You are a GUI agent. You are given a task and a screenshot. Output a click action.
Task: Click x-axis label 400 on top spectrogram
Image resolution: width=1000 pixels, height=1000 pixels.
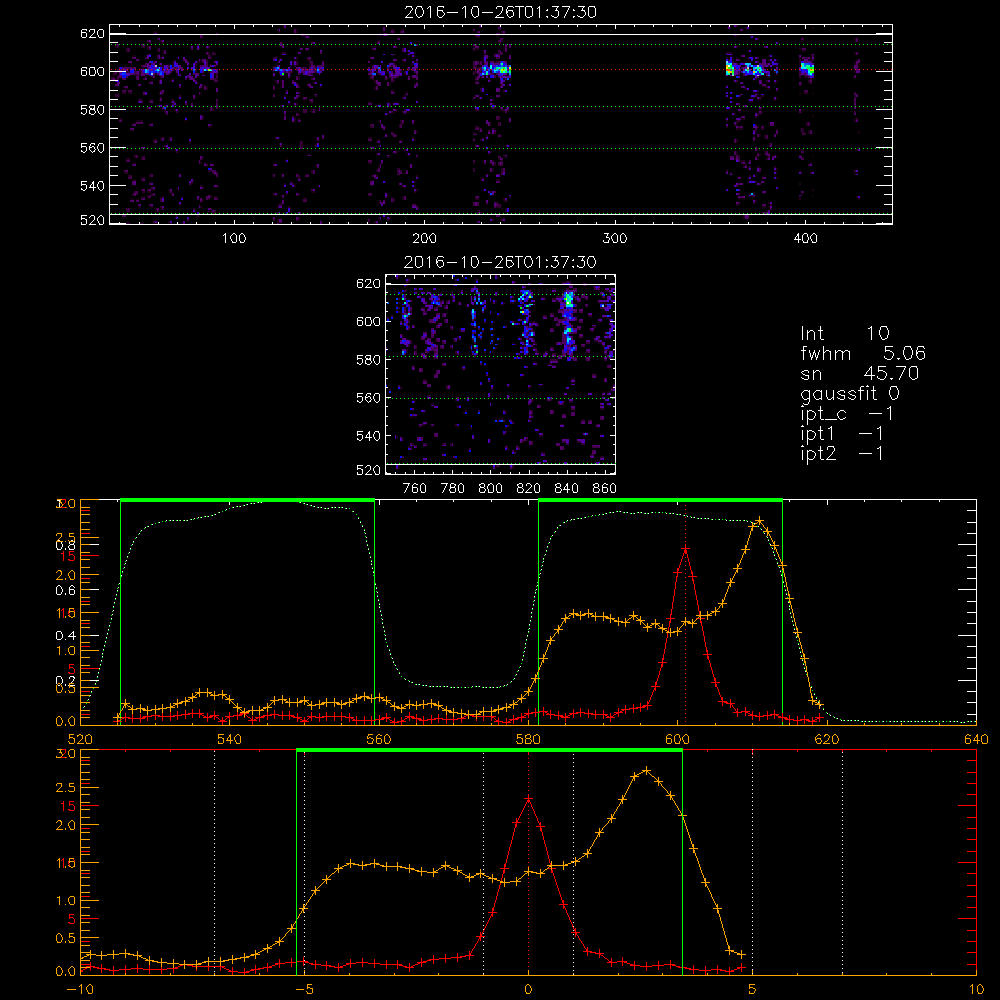pos(805,239)
